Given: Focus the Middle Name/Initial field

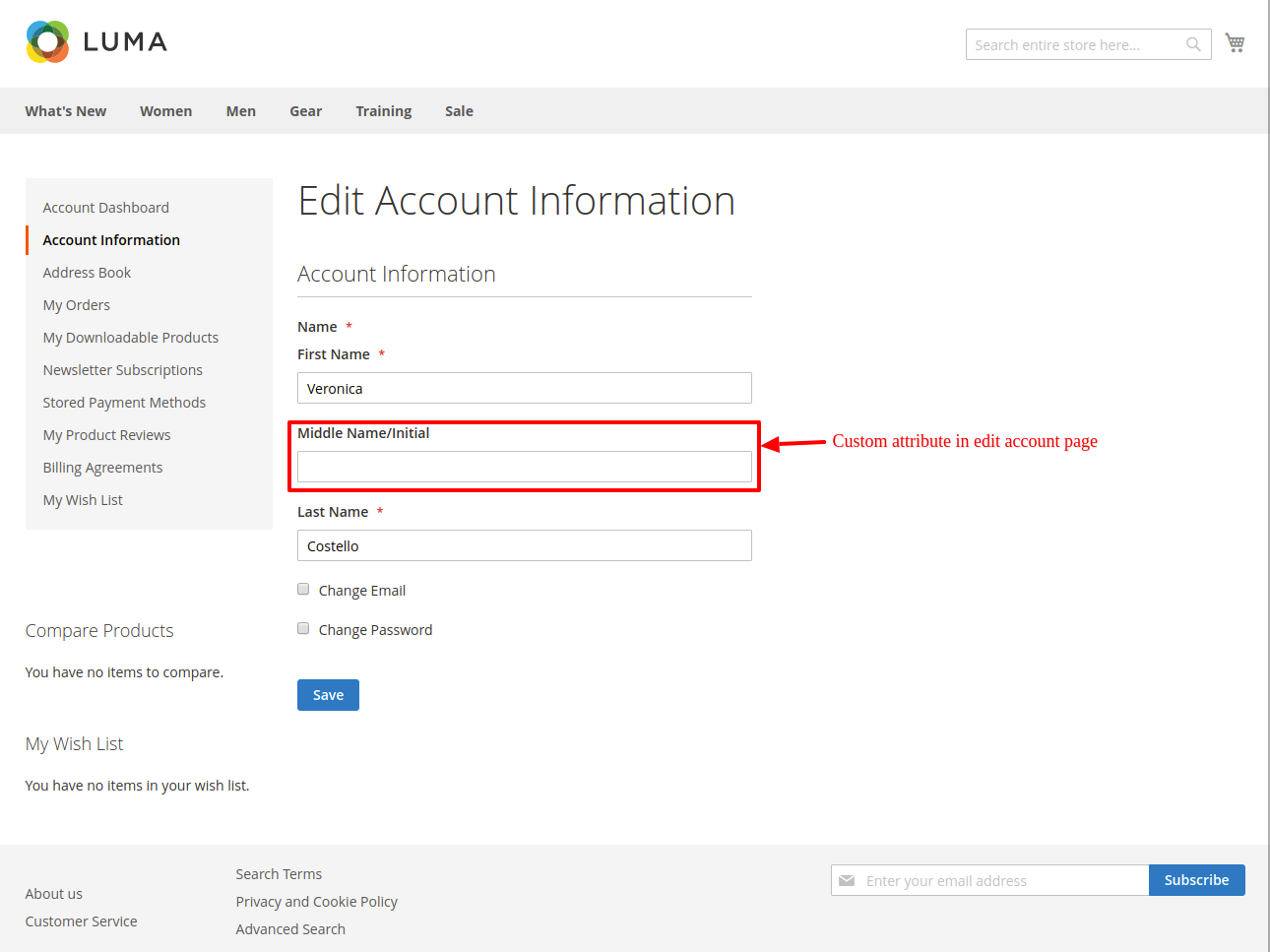Looking at the screenshot, I should 524,467.
